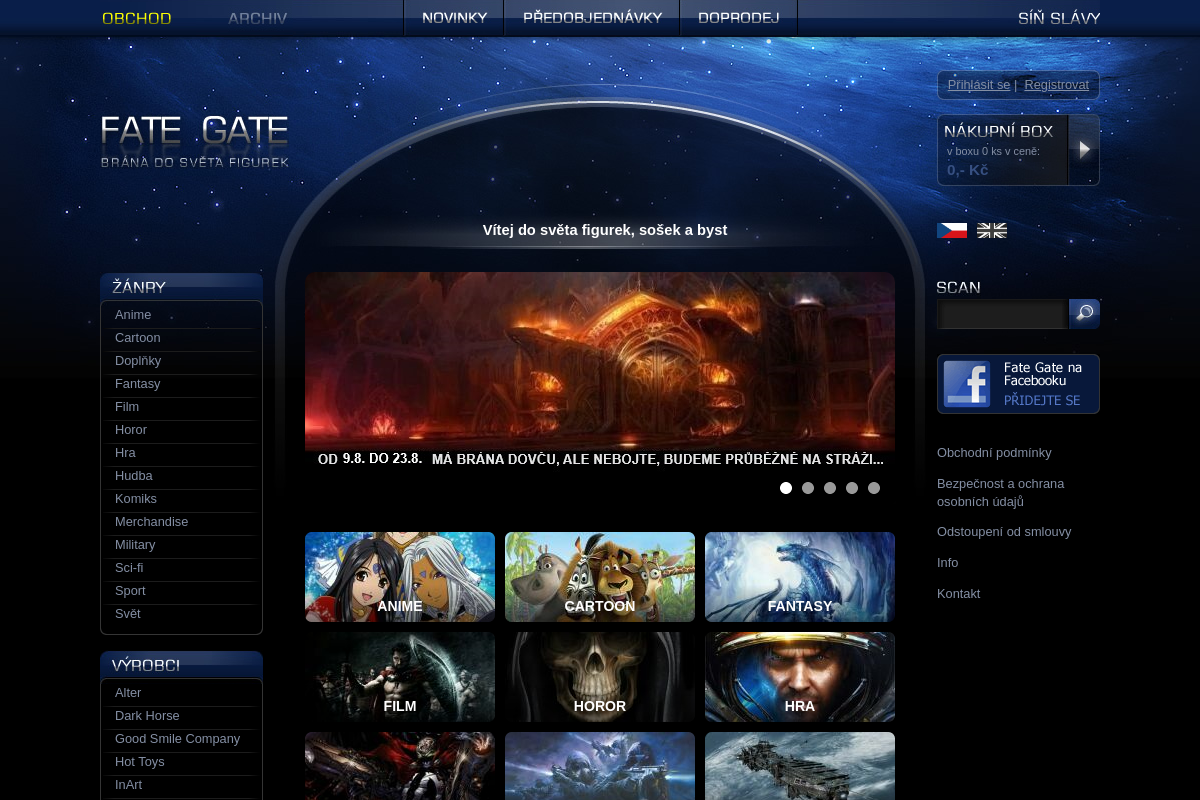Choose InArt manufacturer
1200x800 pixels.
coord(129,785)
